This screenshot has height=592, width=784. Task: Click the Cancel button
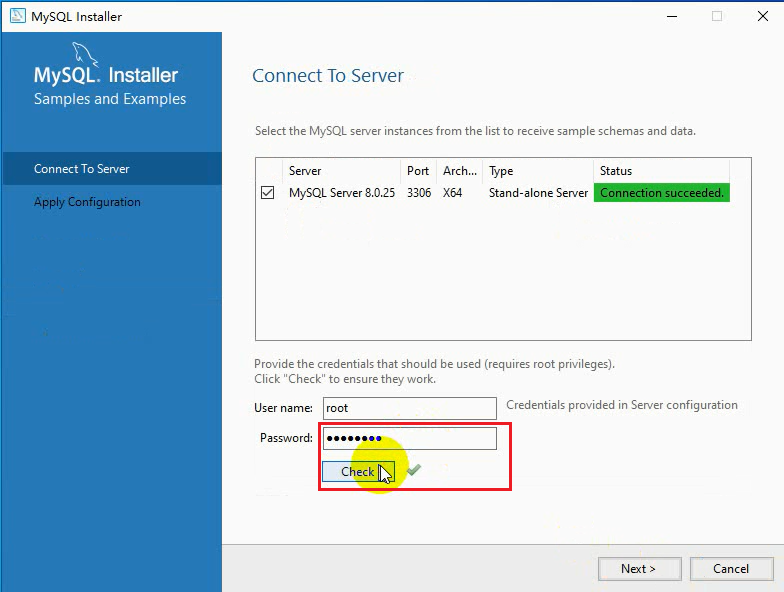click(731, 569)
